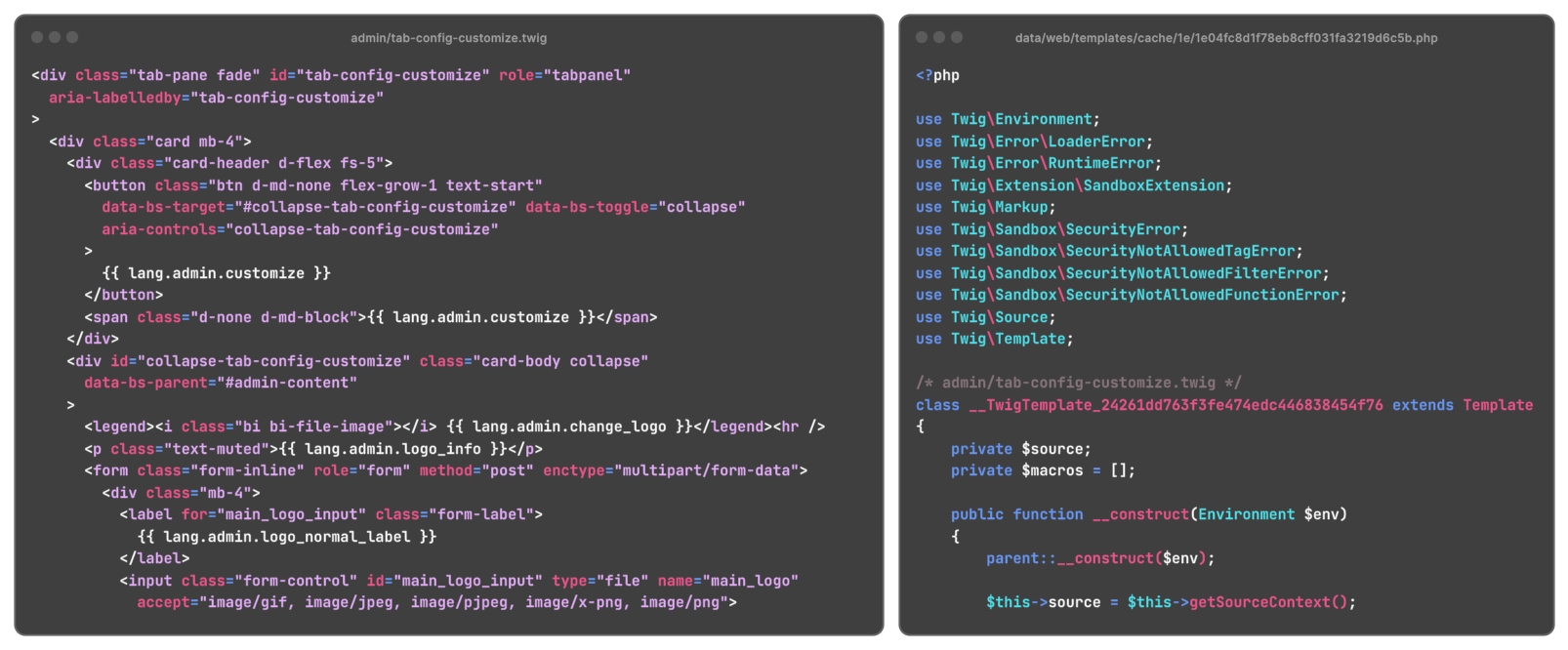Maximize the tab-config-customize.twig window
Screen dimensions: 1568x650
coord(72,37)
